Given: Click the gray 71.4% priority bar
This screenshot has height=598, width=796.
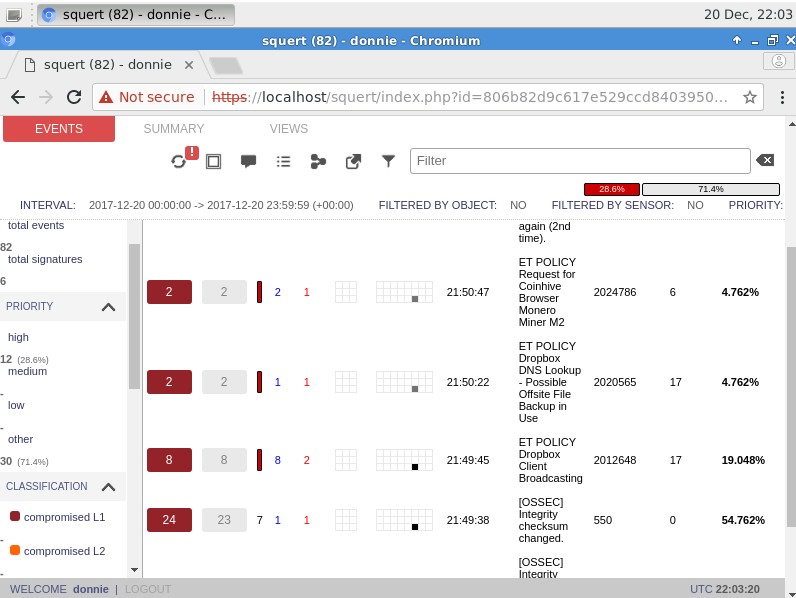Looking at the screenshot, I should [x=711, y=189].
